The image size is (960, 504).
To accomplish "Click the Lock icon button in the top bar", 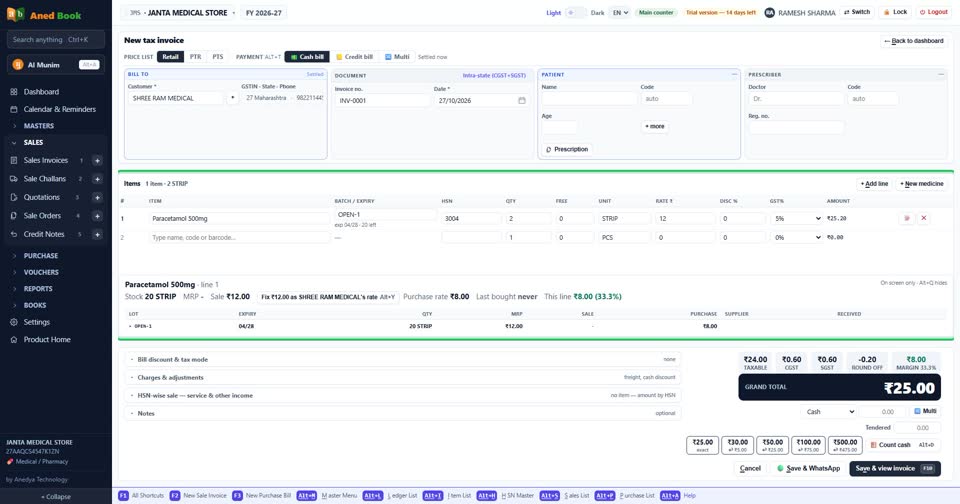I will 894,12.
